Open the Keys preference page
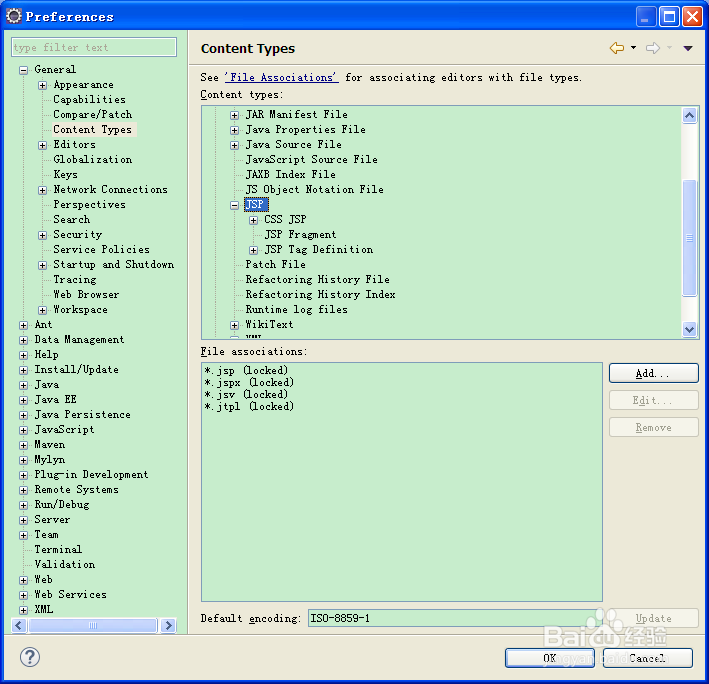The image size is (709, 684). 66,175
